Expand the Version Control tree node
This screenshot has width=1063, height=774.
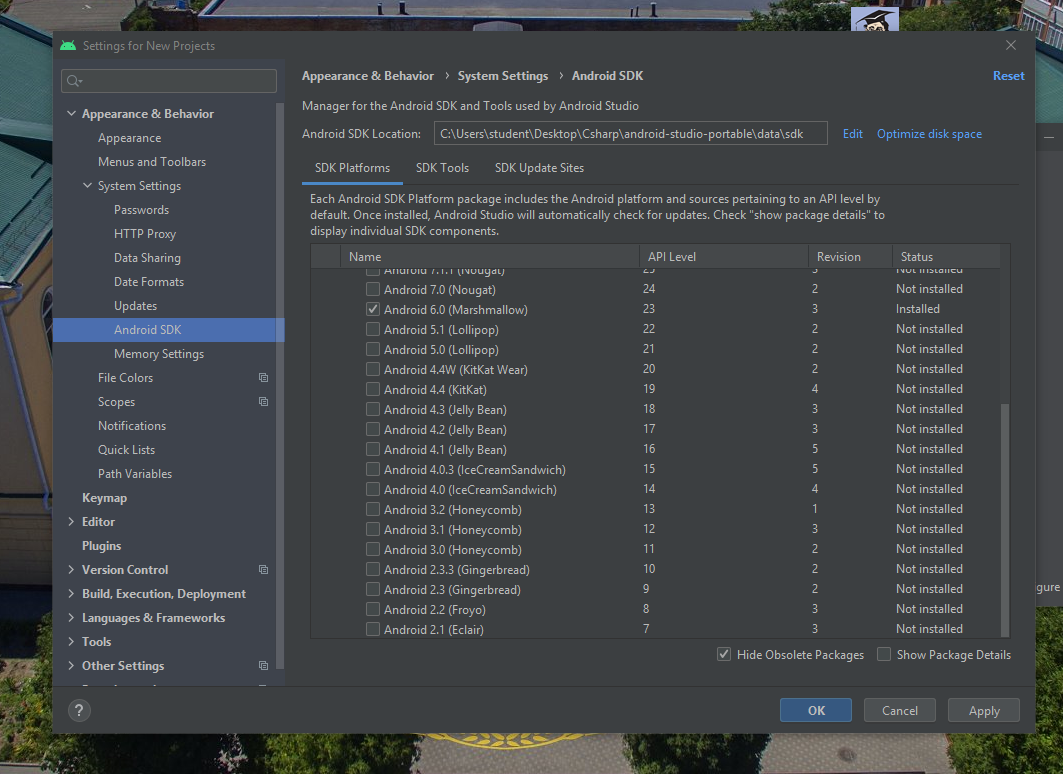(x=71, y=569)
